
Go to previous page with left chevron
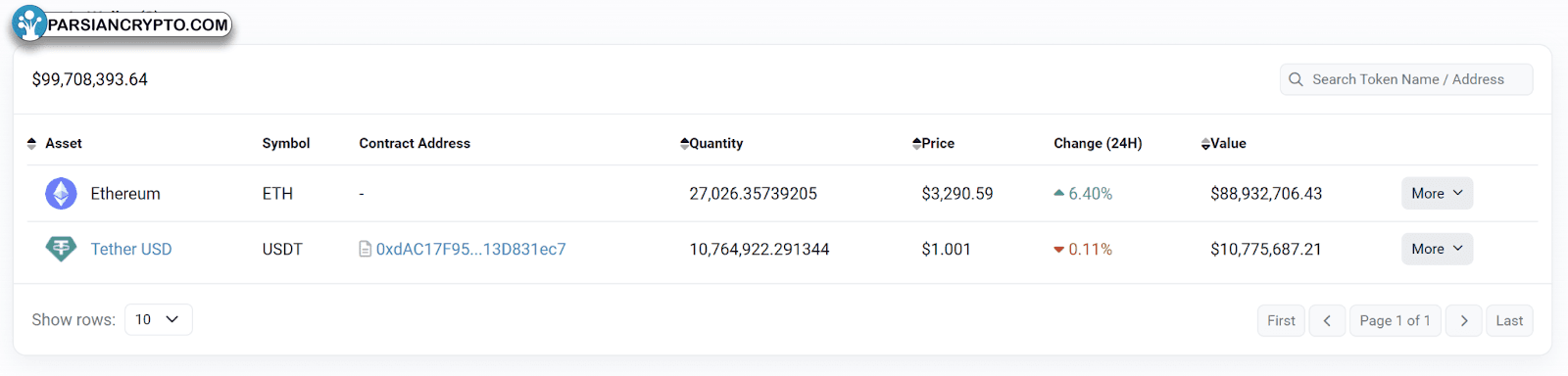(1327, 320)
